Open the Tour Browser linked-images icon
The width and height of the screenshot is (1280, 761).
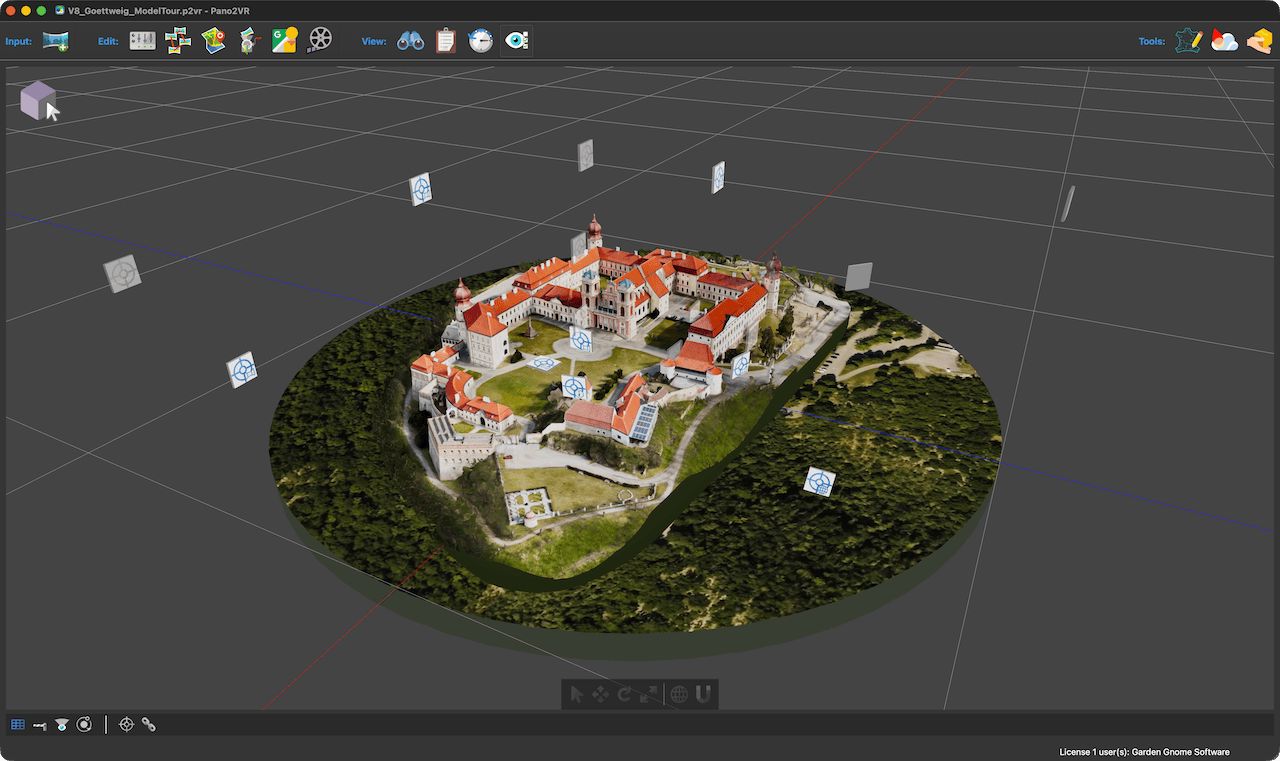click(178, 41)
